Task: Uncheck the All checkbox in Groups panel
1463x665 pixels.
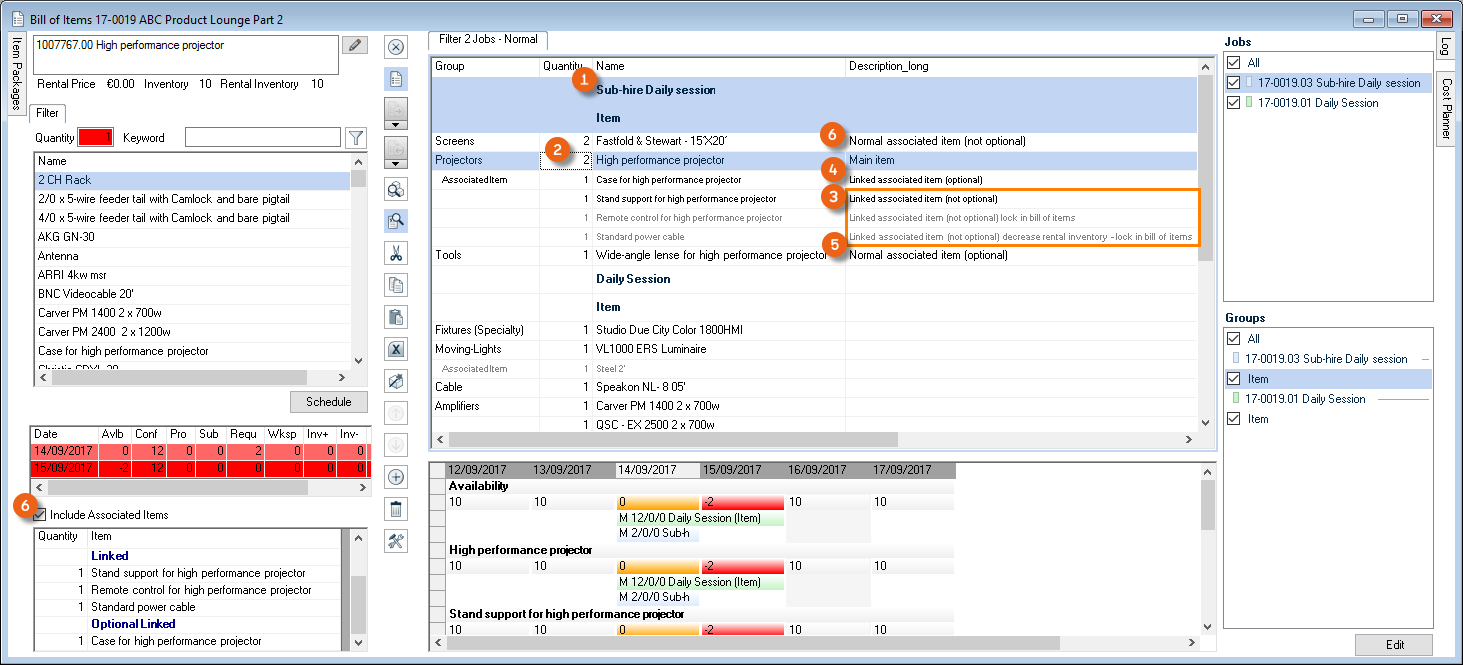Action: [x=1234, y=339]
